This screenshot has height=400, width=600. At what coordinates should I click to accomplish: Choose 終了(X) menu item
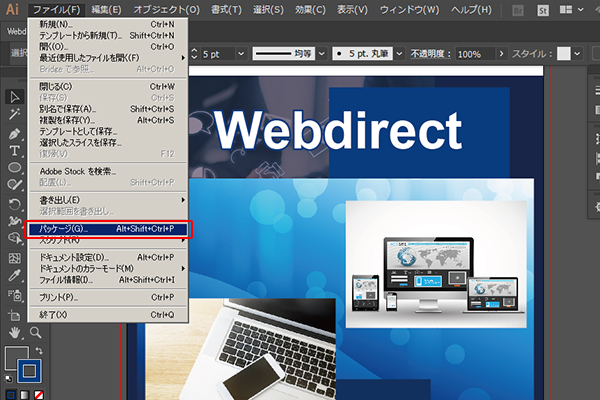tap(108, 315)
